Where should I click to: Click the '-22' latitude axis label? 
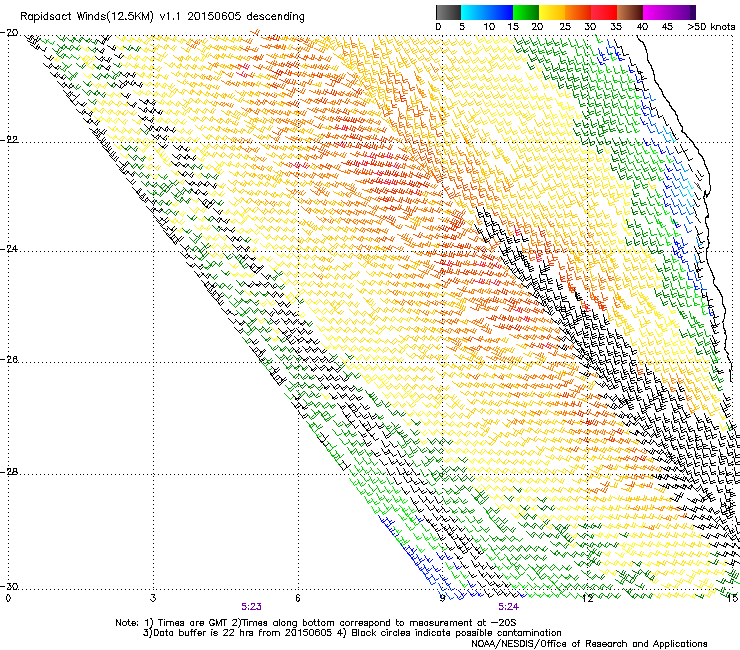(x=10, y=139)
